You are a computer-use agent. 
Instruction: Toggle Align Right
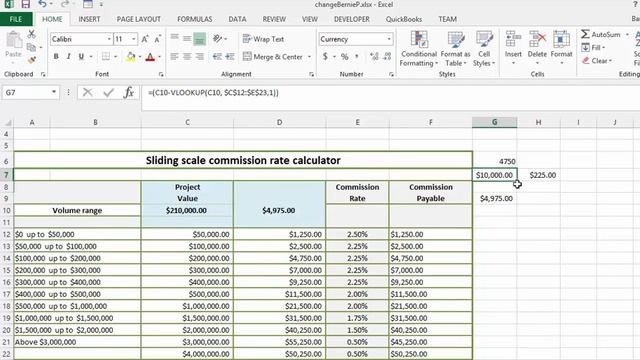[200, 57]
